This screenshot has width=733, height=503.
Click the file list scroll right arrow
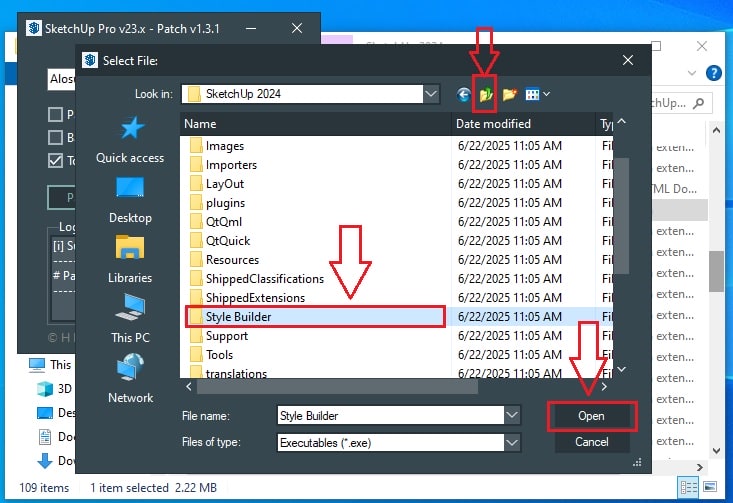604,387
